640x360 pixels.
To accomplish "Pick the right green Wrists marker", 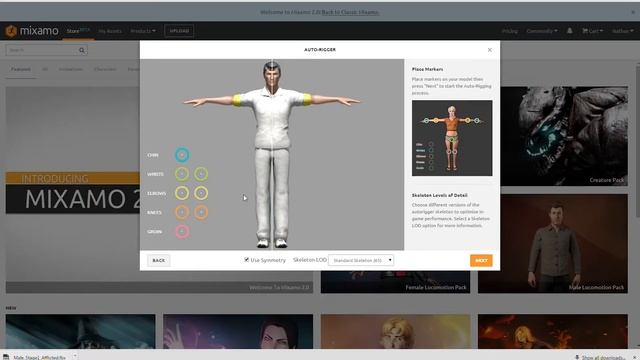I will (201, 174).
